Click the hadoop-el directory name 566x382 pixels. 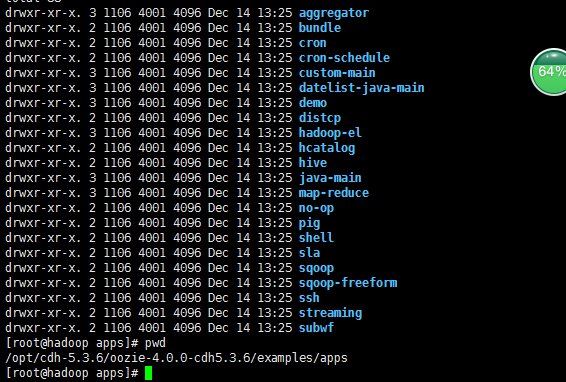(330, 133)
